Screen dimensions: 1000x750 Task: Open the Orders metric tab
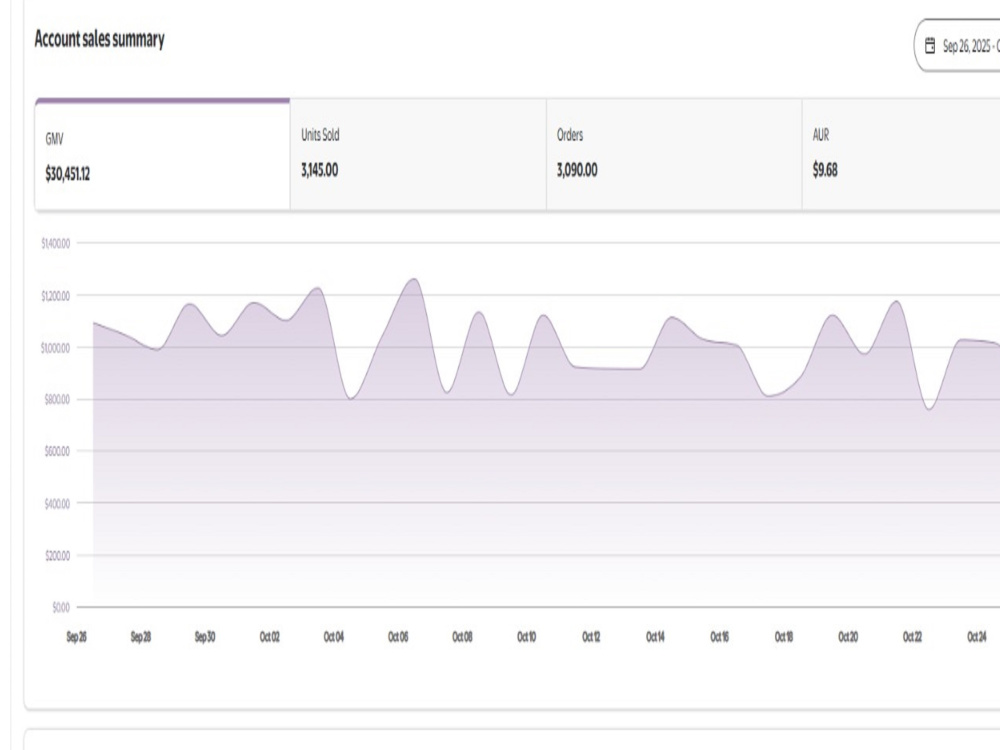click(674, 154)
